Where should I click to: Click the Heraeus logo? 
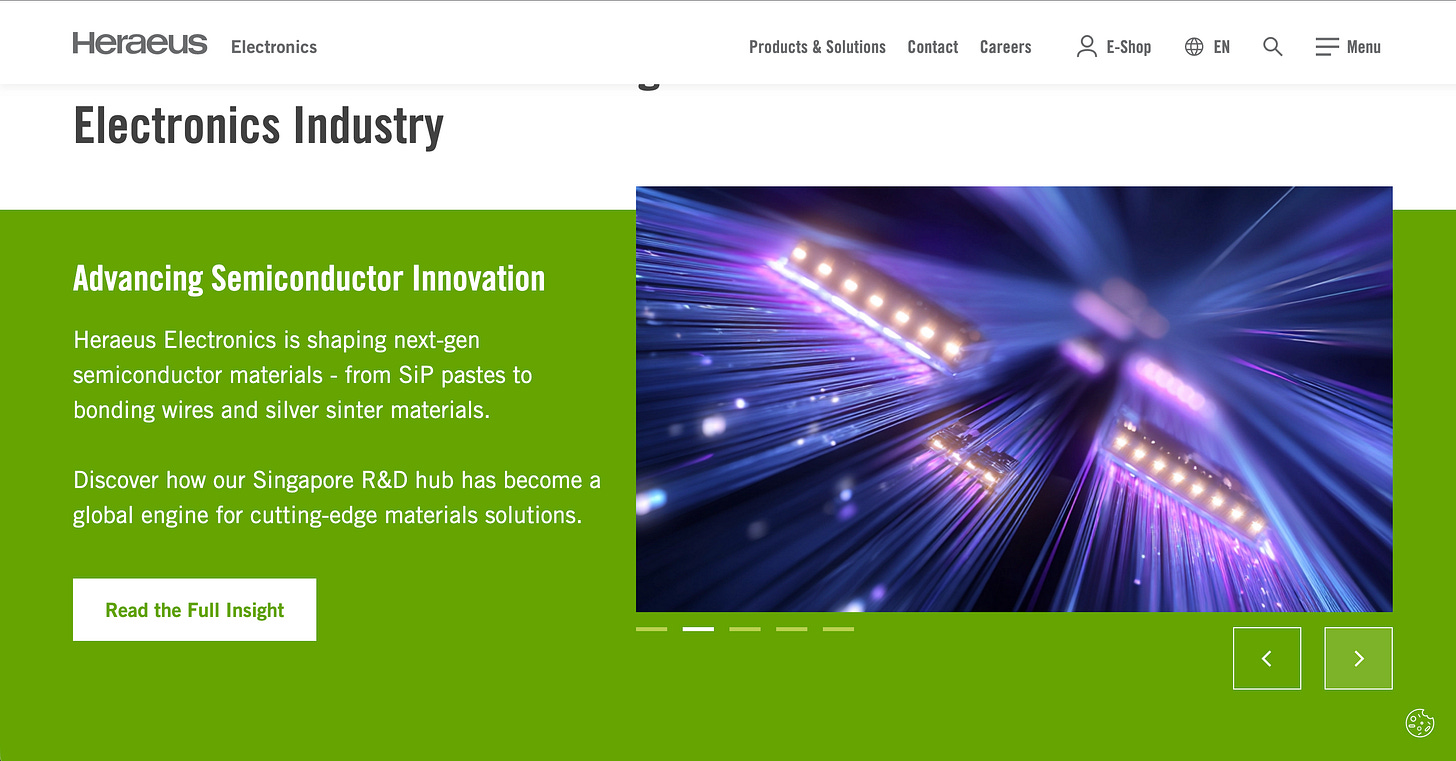140,43
